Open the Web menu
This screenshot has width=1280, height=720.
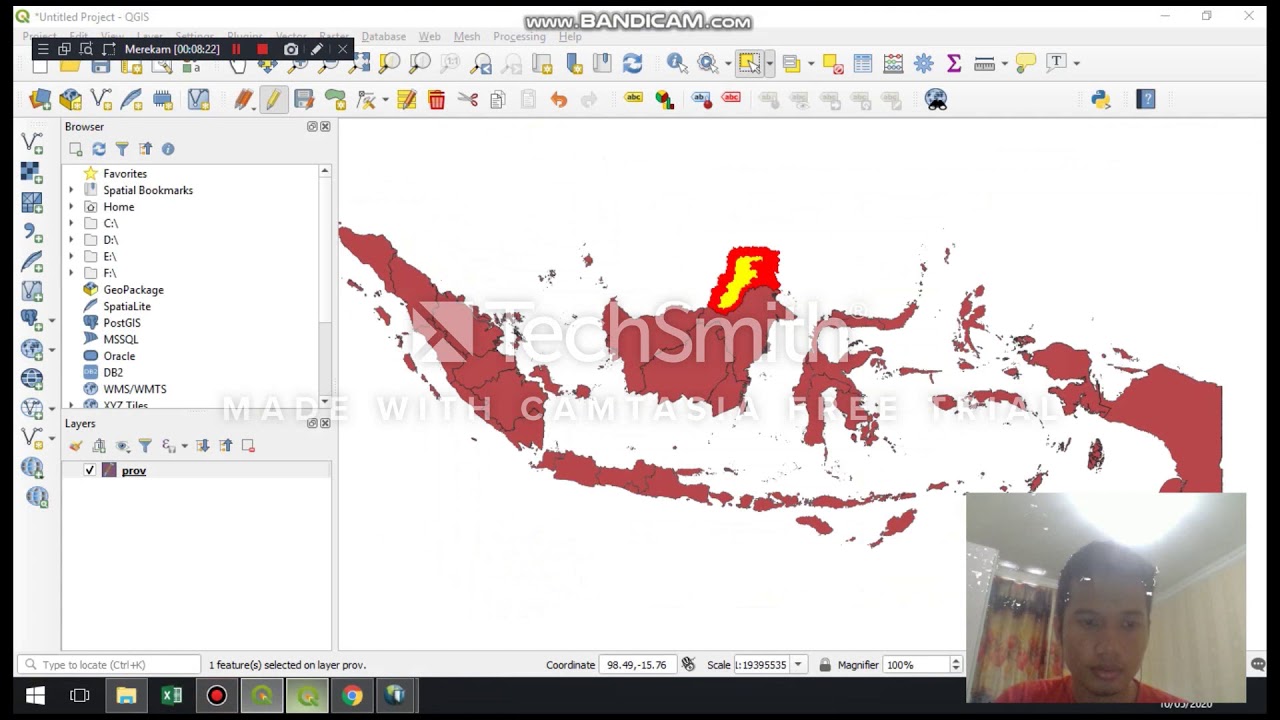tap(429, 36)
